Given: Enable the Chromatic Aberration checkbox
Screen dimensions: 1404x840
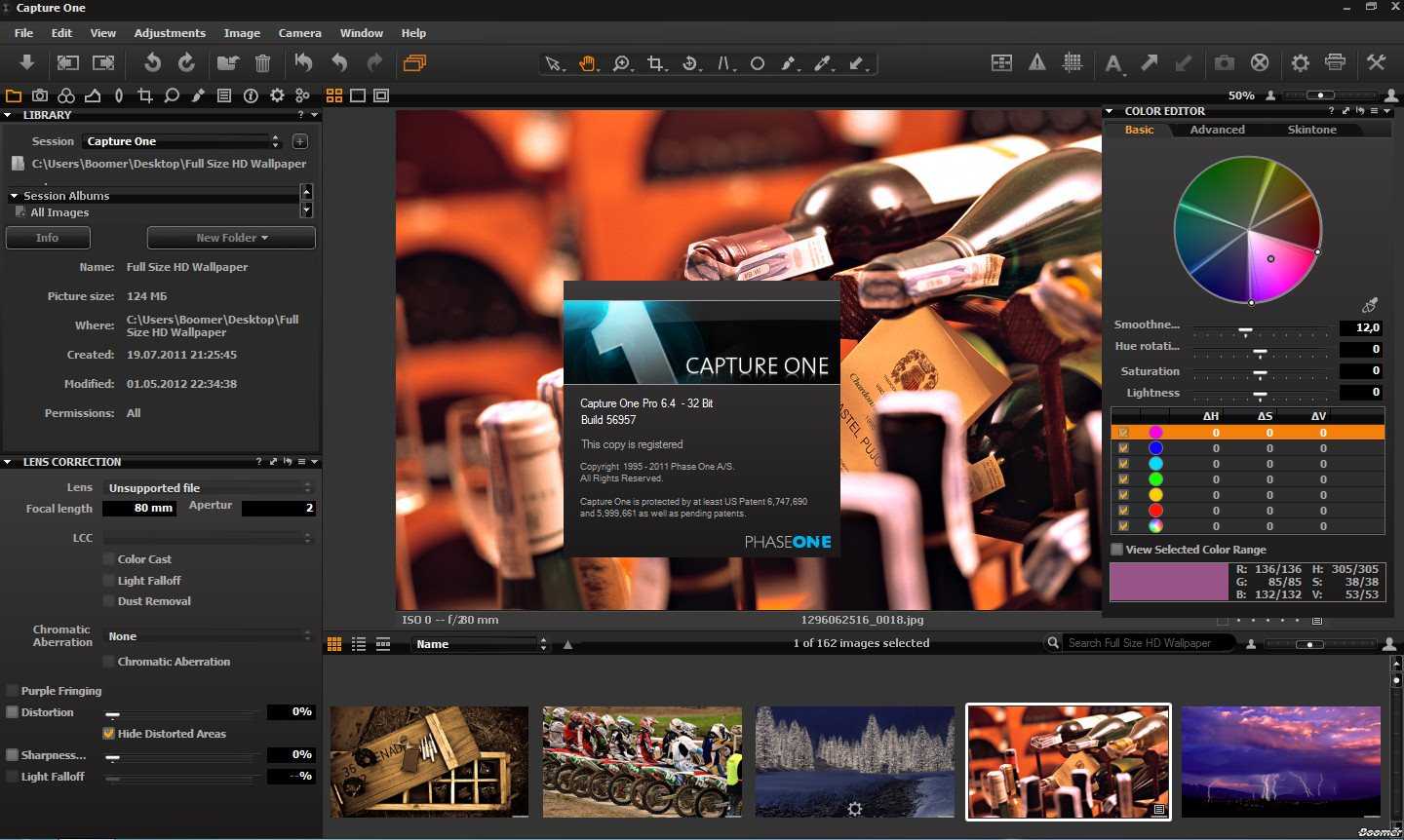Looking at the screenshot, I should pyautogui.click(x=109, y=662).
